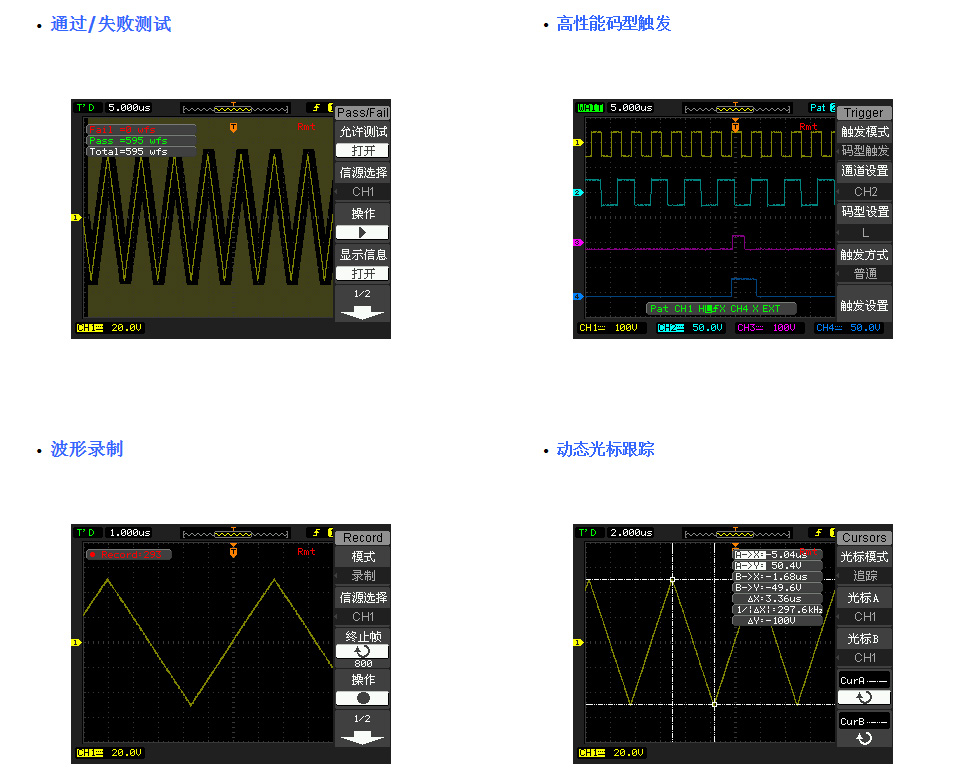Click the cyan CH2 50.0V channel label
Screen dimensions: 972x772
tap(691, 328)
